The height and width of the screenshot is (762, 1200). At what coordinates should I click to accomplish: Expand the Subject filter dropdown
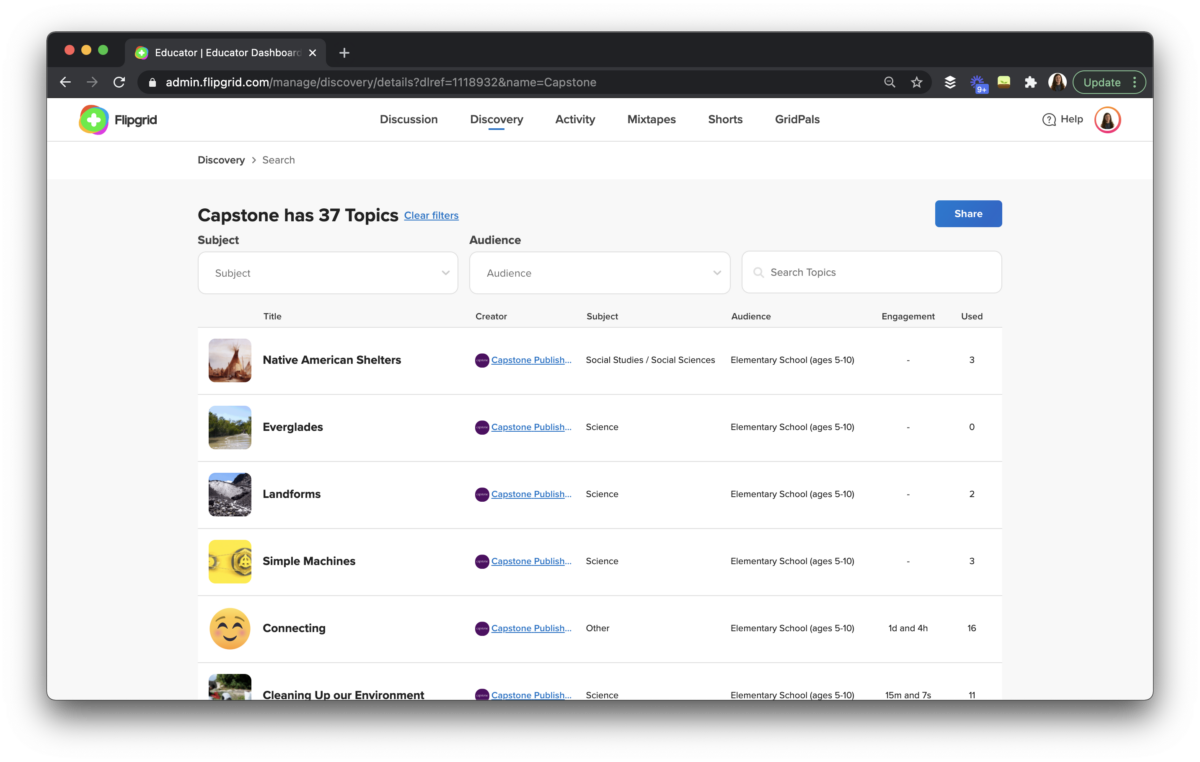click(327, 272)
